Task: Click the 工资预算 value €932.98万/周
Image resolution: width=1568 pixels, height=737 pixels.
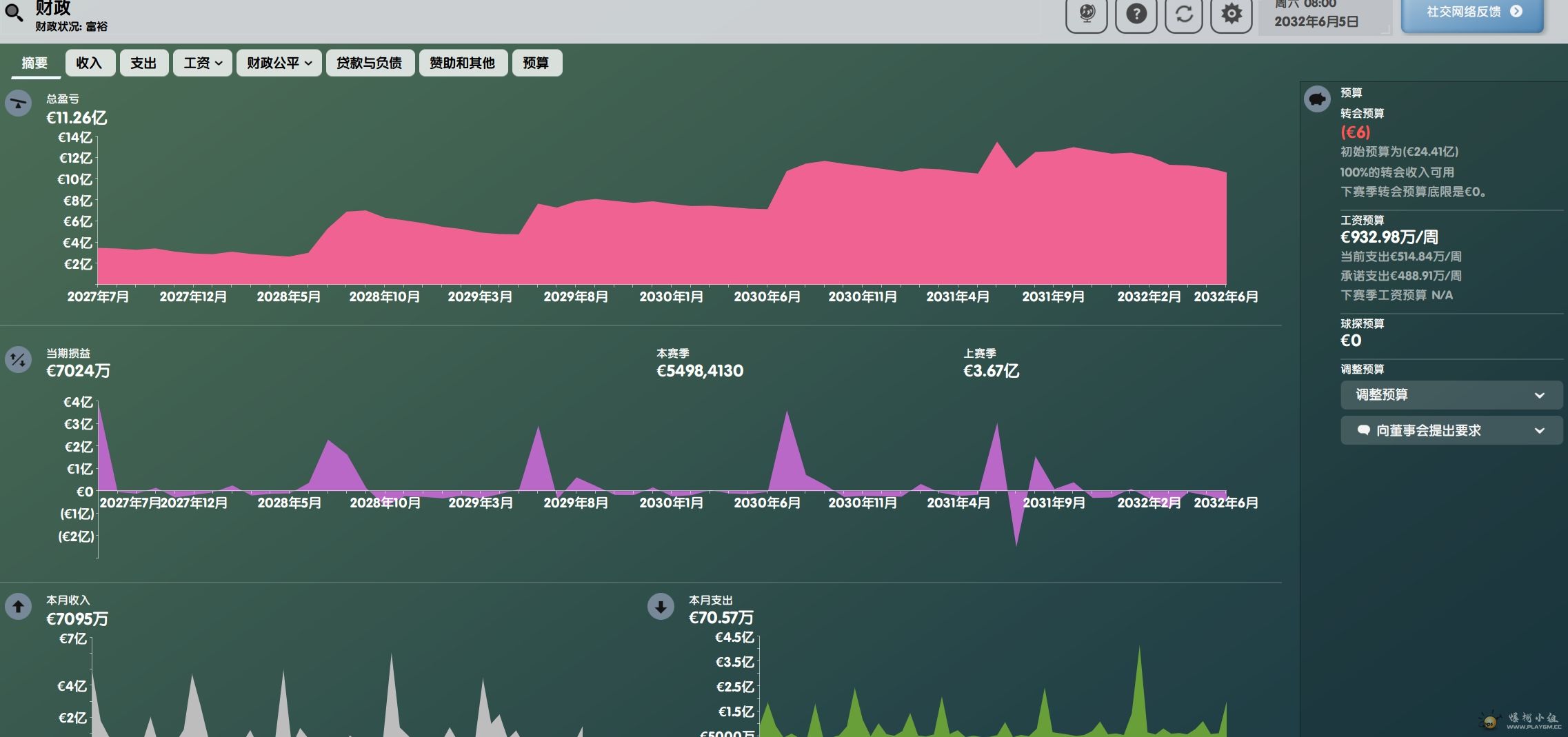Action: (x=1389, y=237)
